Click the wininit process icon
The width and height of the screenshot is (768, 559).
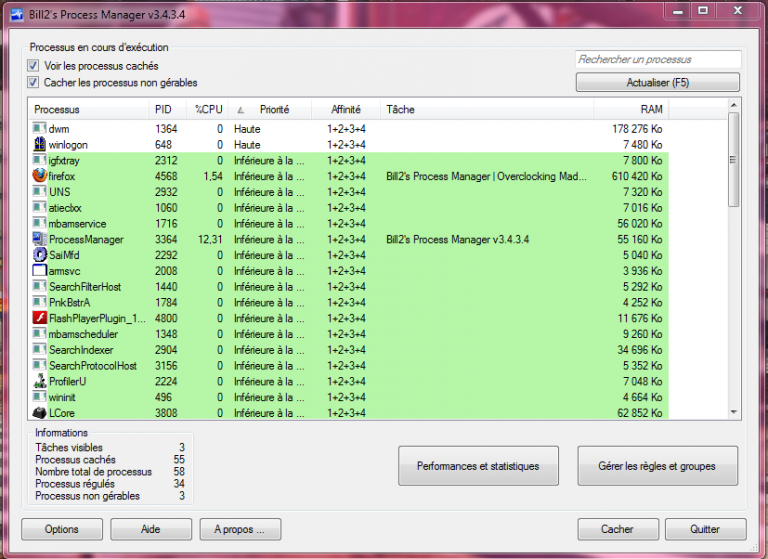pos(39,397)
